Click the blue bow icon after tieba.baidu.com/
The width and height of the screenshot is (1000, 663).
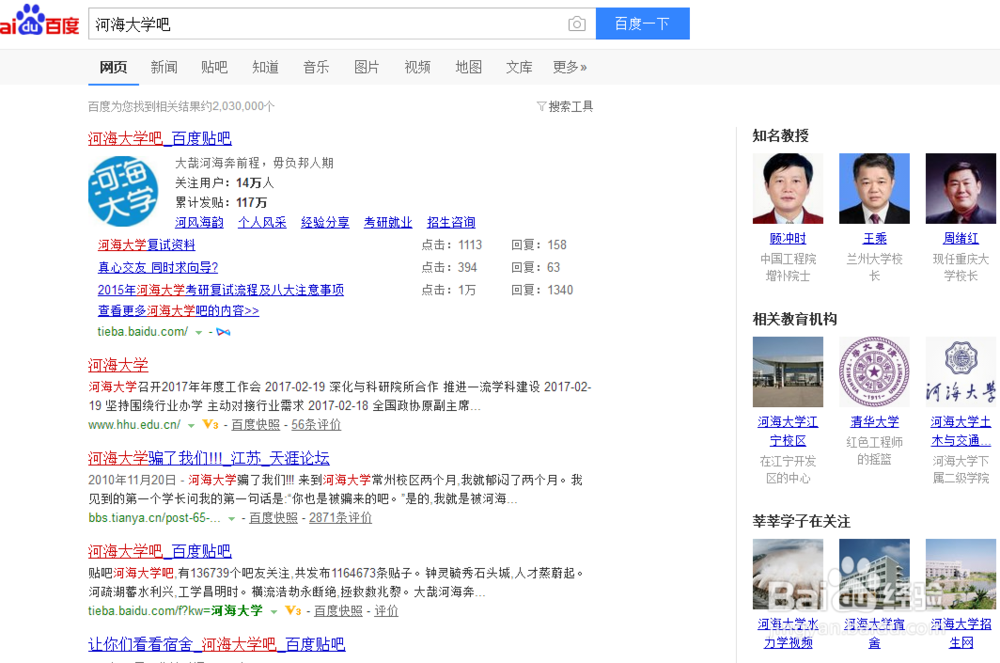tap(223, 332)
